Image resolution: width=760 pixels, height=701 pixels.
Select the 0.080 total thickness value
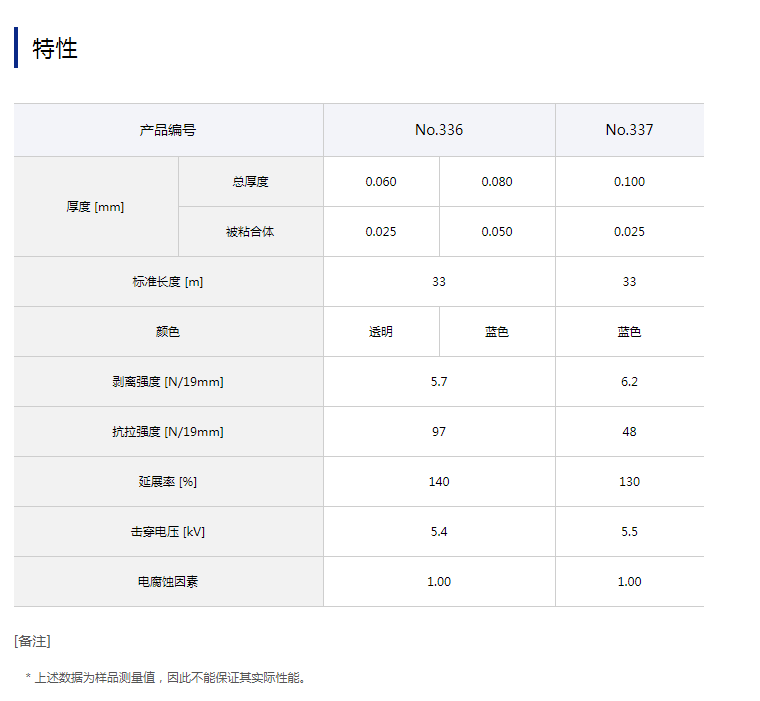[497, 182]
